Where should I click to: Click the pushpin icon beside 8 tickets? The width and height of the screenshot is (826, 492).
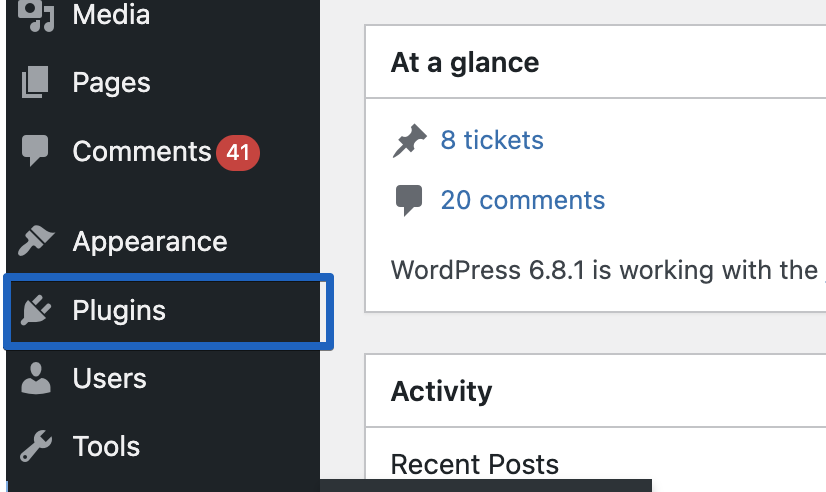[408, 141]
